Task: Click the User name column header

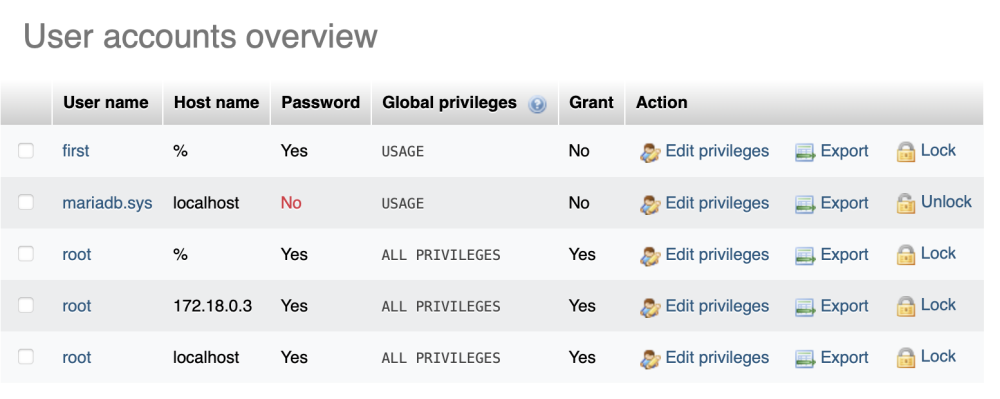Action: pos(106,103)
